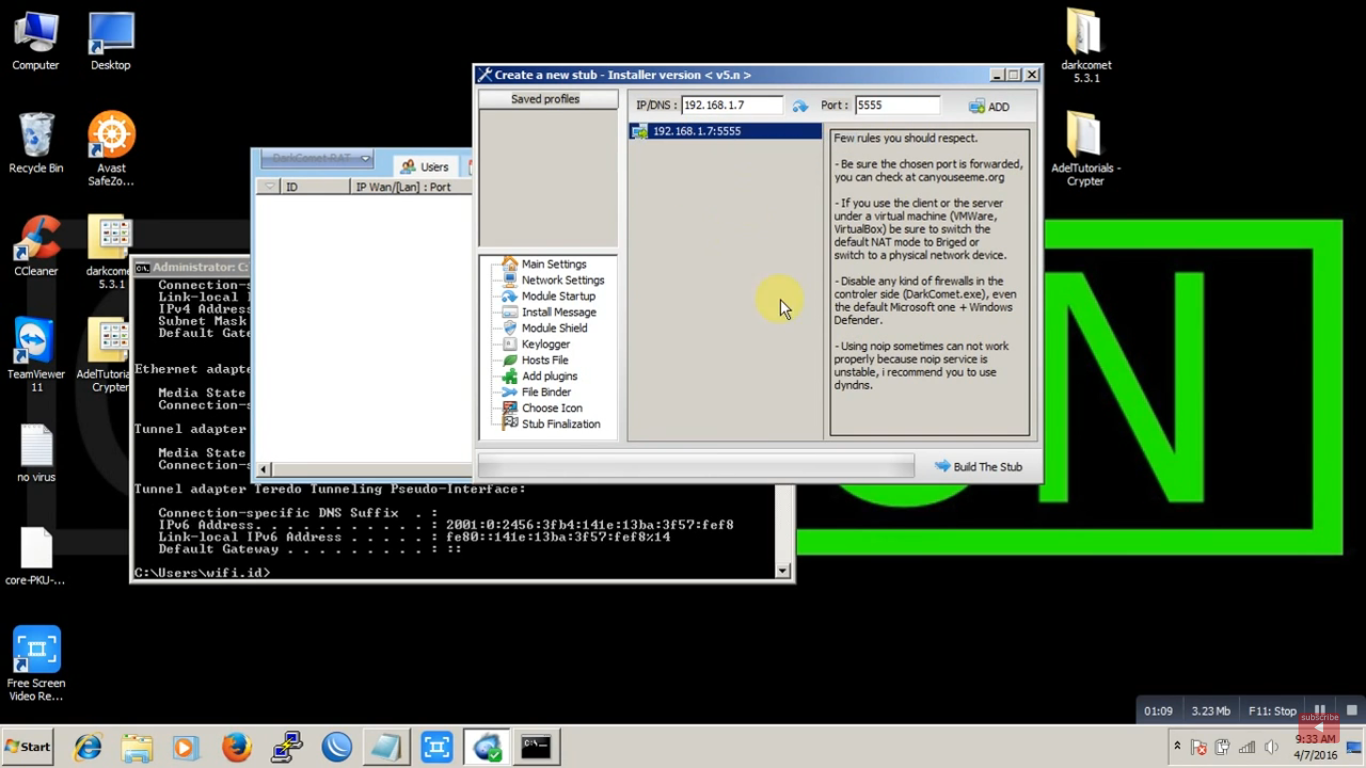Click the red X flag tray icon
The image size is (1366, 768).
pos(1198,747)
